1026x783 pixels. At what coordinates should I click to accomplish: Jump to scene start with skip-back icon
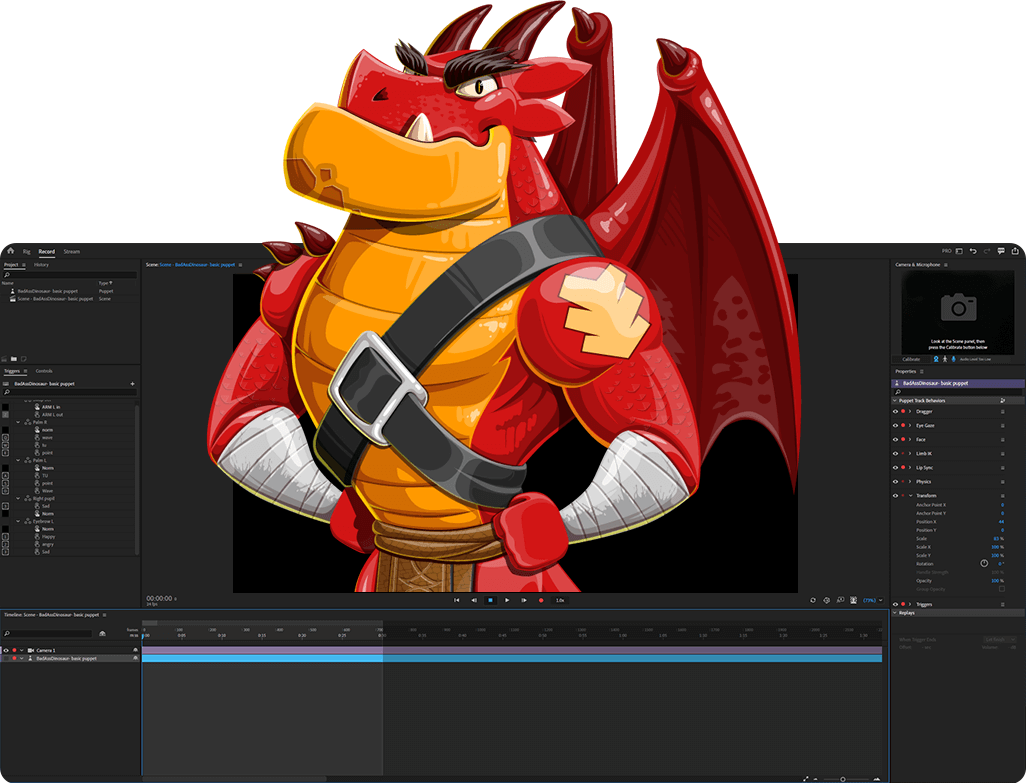click(x=457, y=600)
